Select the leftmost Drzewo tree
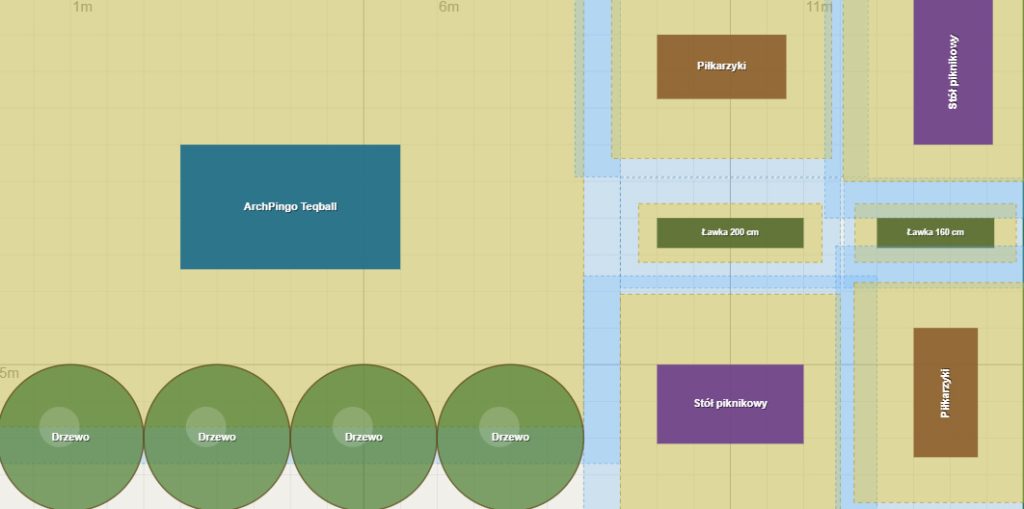 (x=71, y=437)
